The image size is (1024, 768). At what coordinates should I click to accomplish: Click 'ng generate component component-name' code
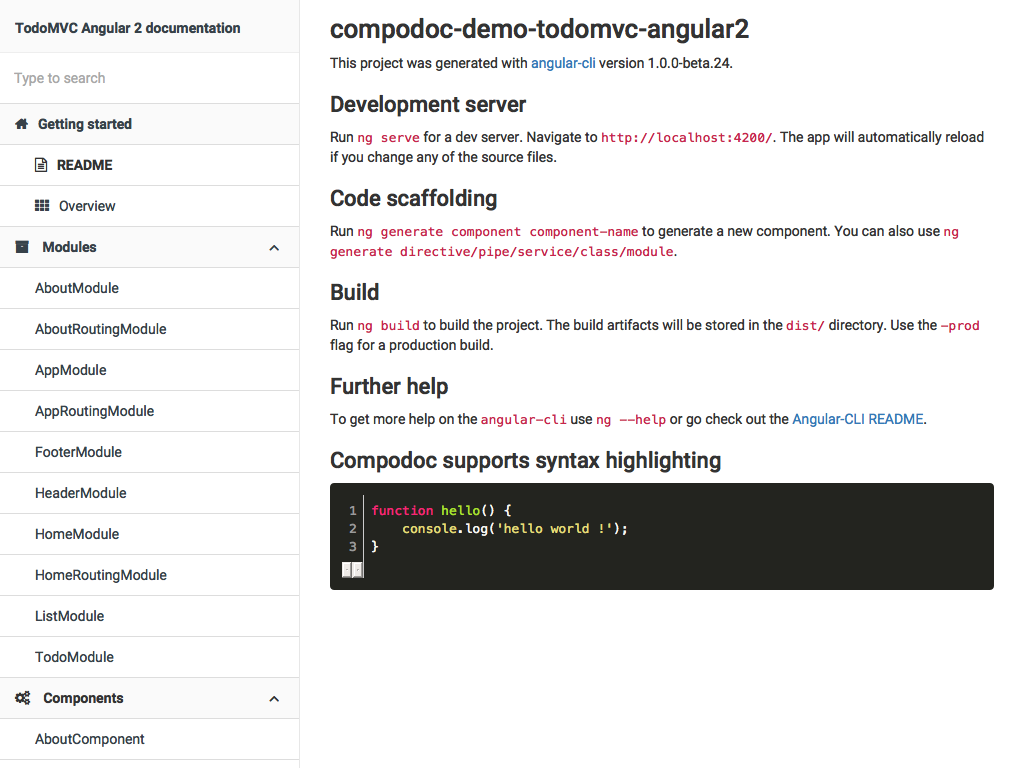pyautogui.click(x=498, y=232)
